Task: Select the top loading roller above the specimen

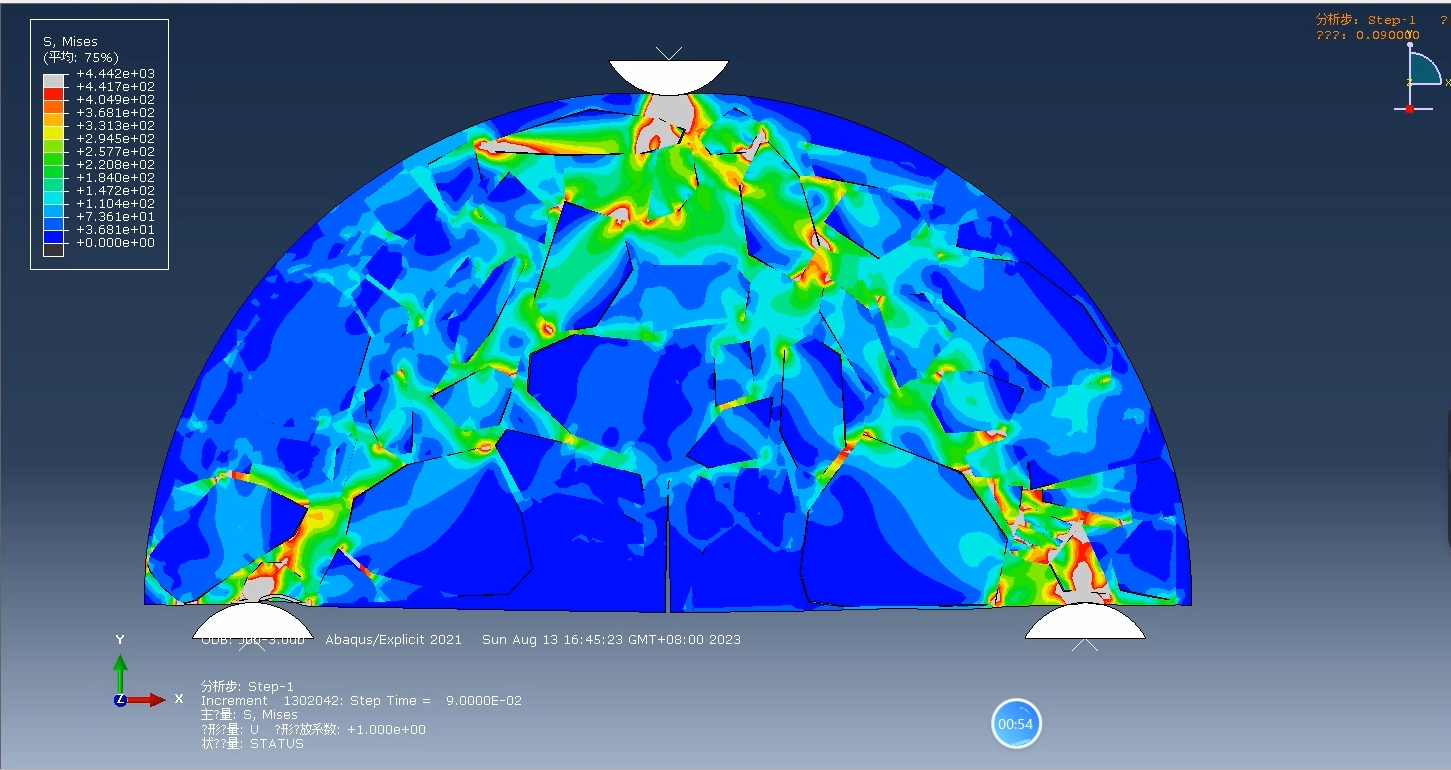Action: (x=669, y=77)
